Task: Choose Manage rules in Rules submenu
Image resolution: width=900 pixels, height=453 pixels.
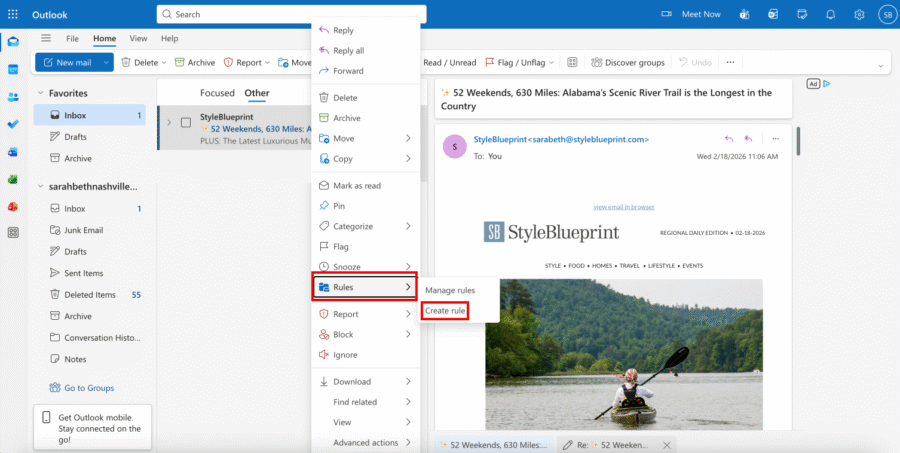Action: [450, 290]
